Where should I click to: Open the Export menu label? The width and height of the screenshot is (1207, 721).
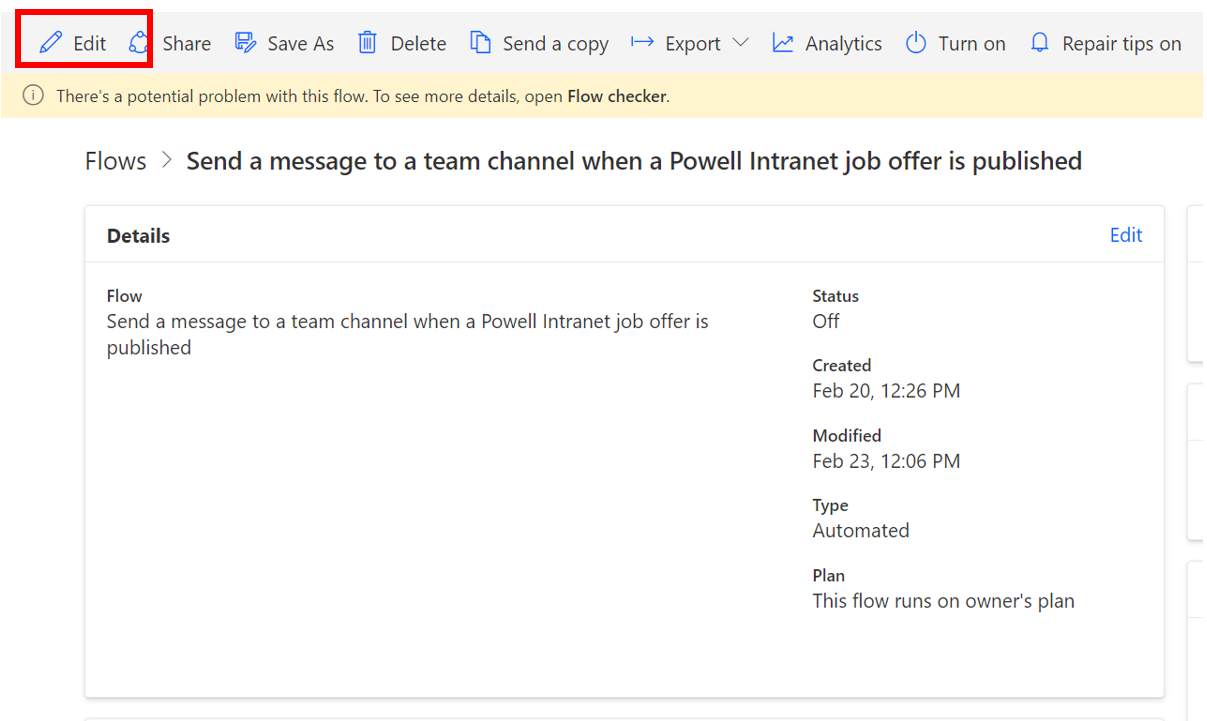click(x=693, y=44)
